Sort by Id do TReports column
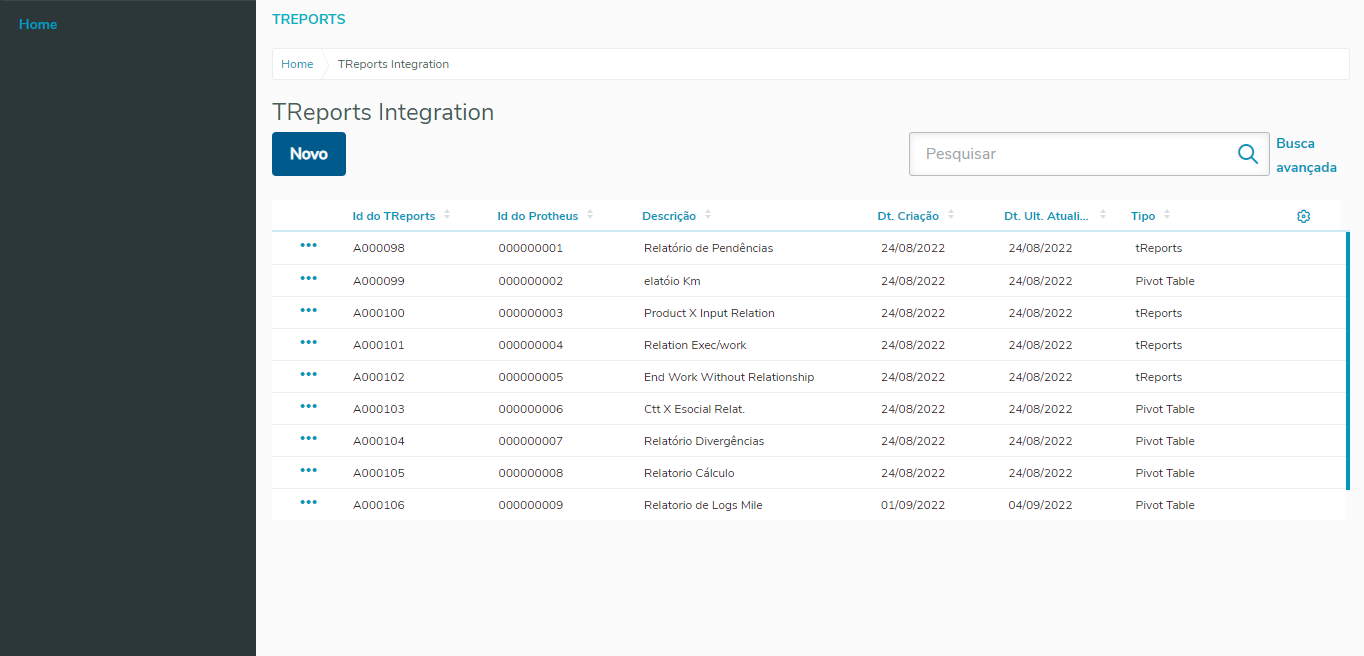The height and width of the screenshot is (656, 1364). coord(394,216)
